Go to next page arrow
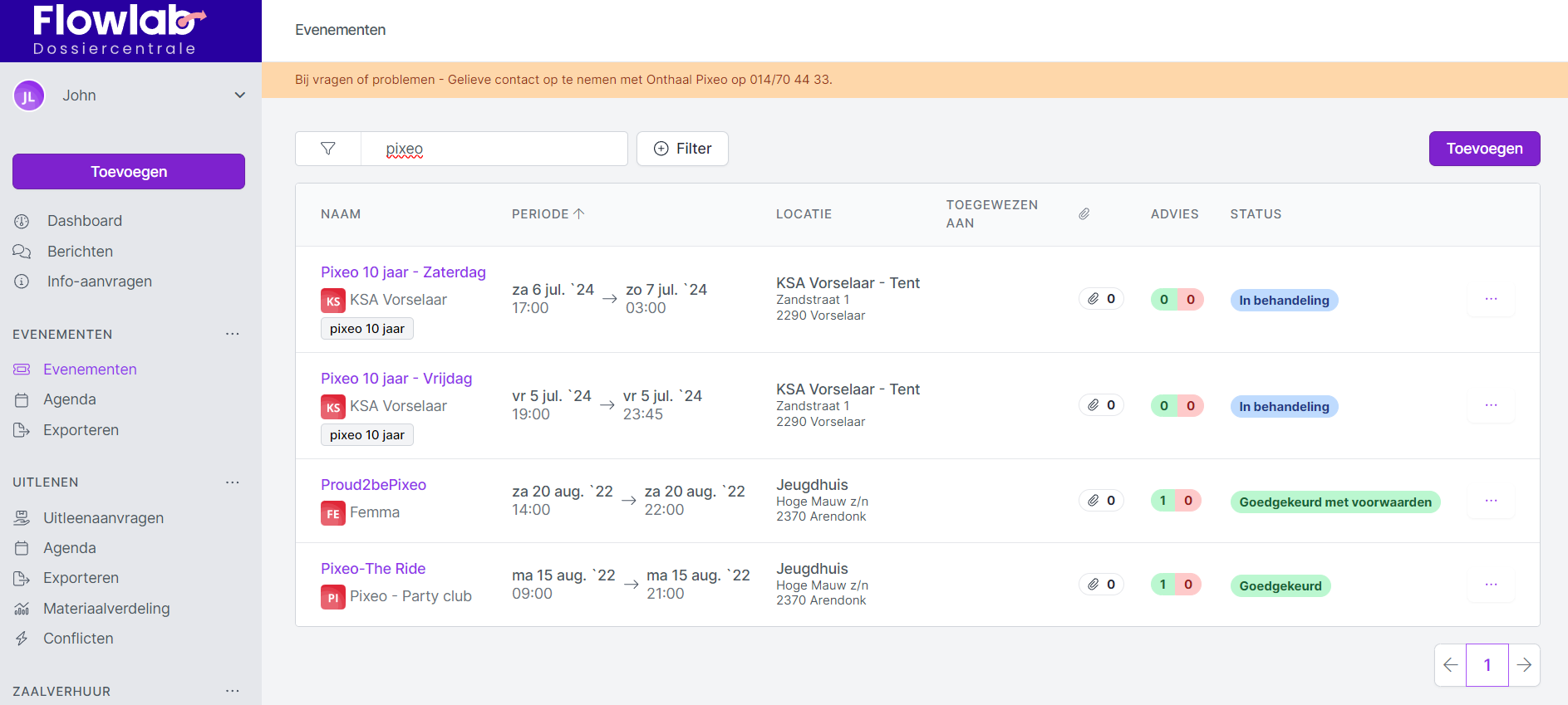 coord(1524,665)
